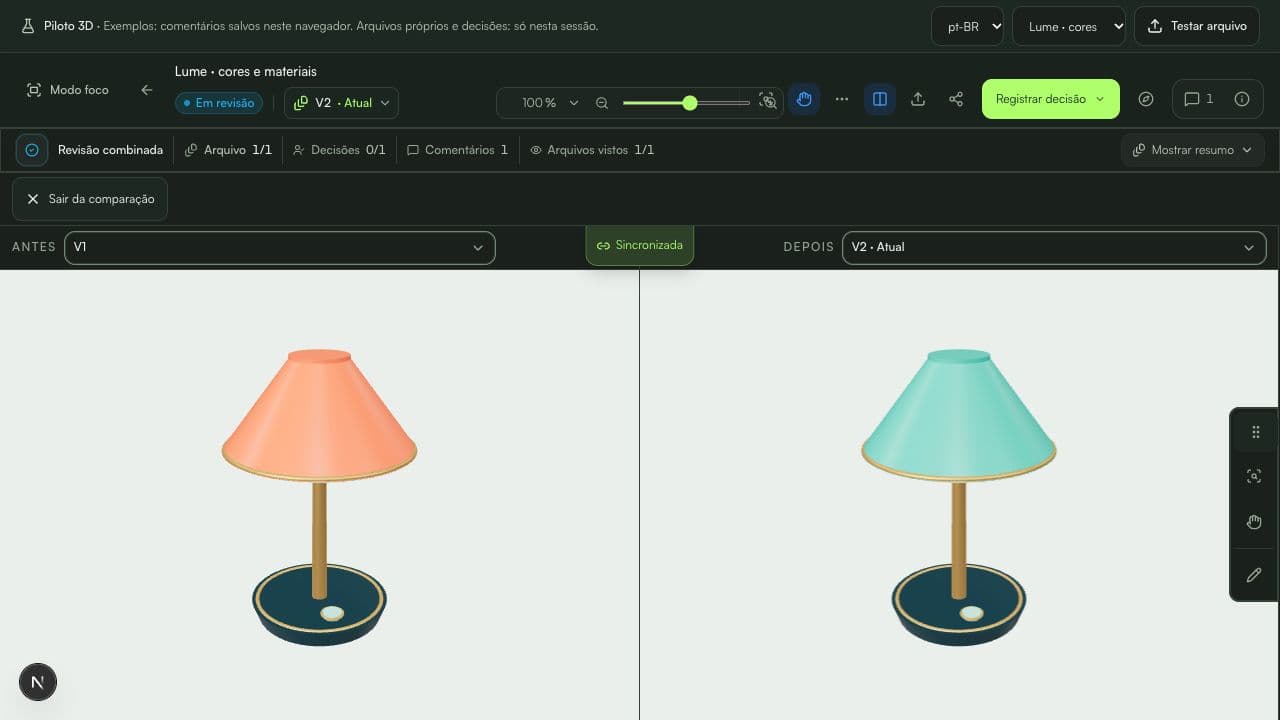Click the share icon
Image resolution: width=1280 pixels, height=720 pixels.
956,99
